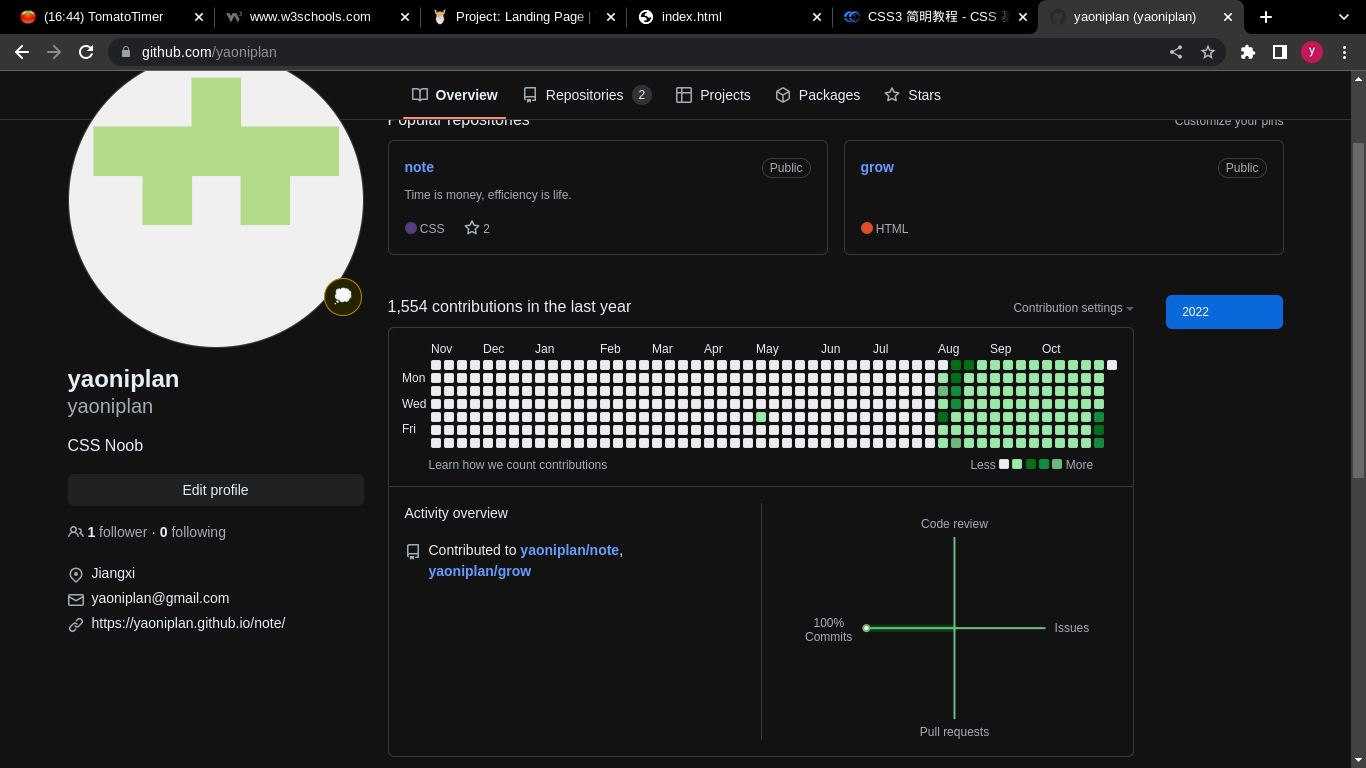1366x768 pixels.
Task: Click the share page icon in address bar
Action: tap(1176, 52)
